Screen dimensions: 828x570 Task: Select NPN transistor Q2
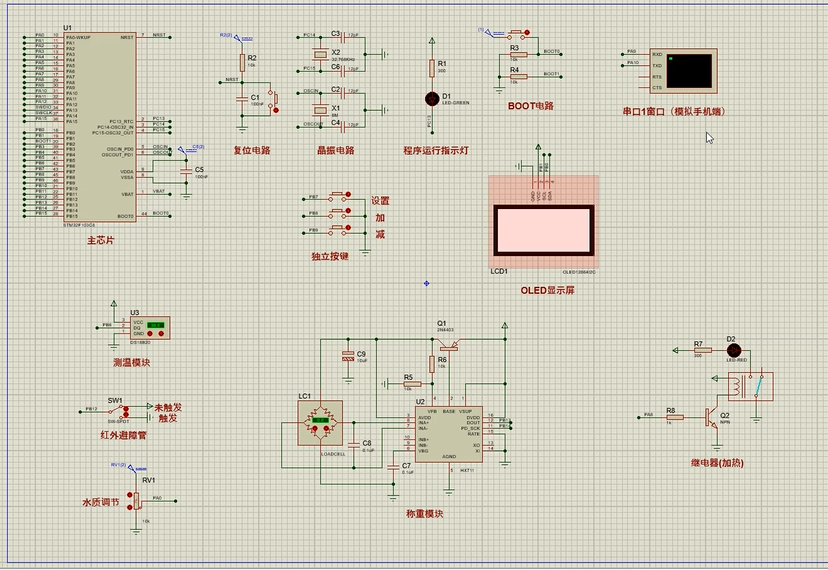pos(712,417)
